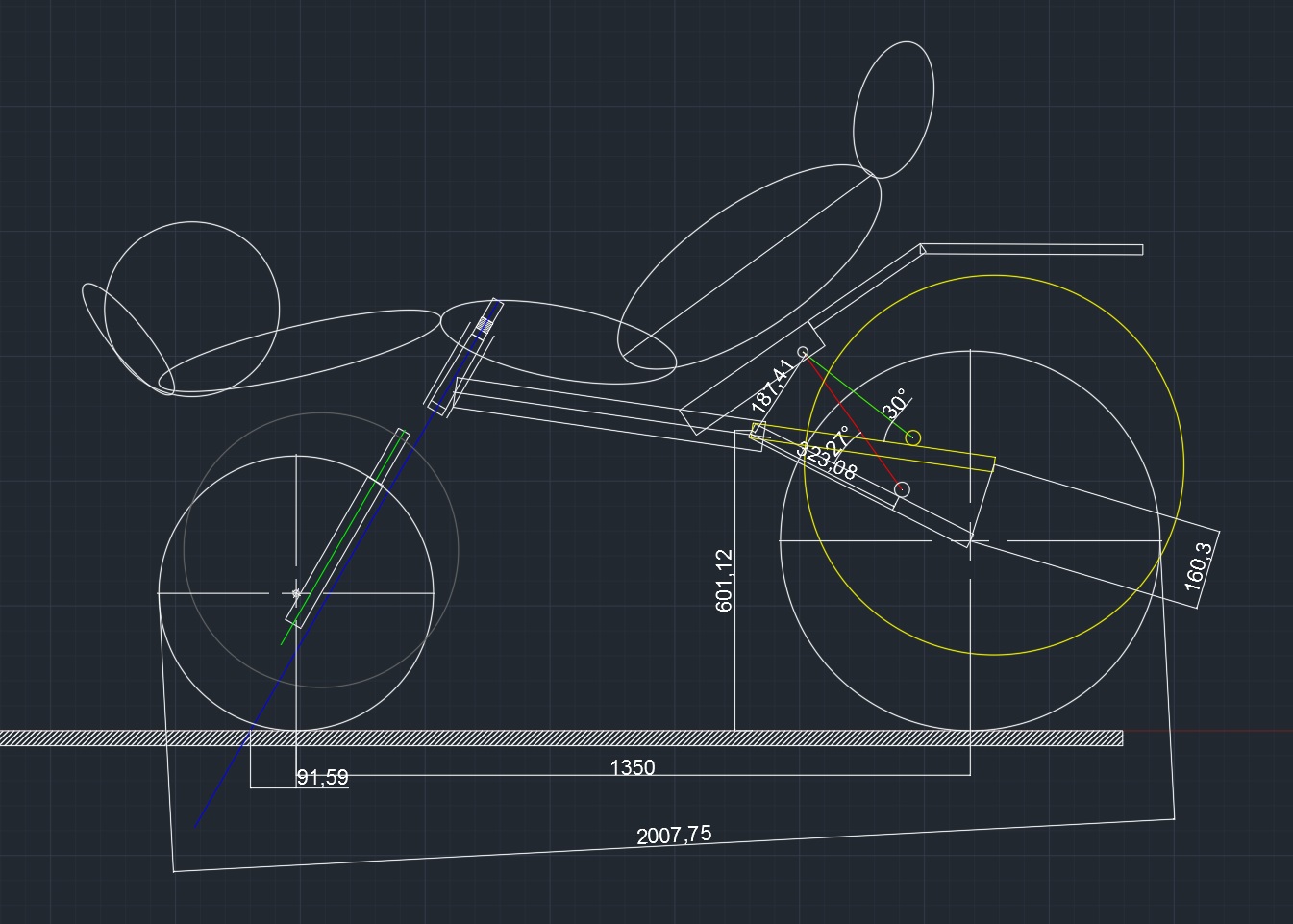
Task: Click the small circle at red line's lower end
Action: coord(902,489)
